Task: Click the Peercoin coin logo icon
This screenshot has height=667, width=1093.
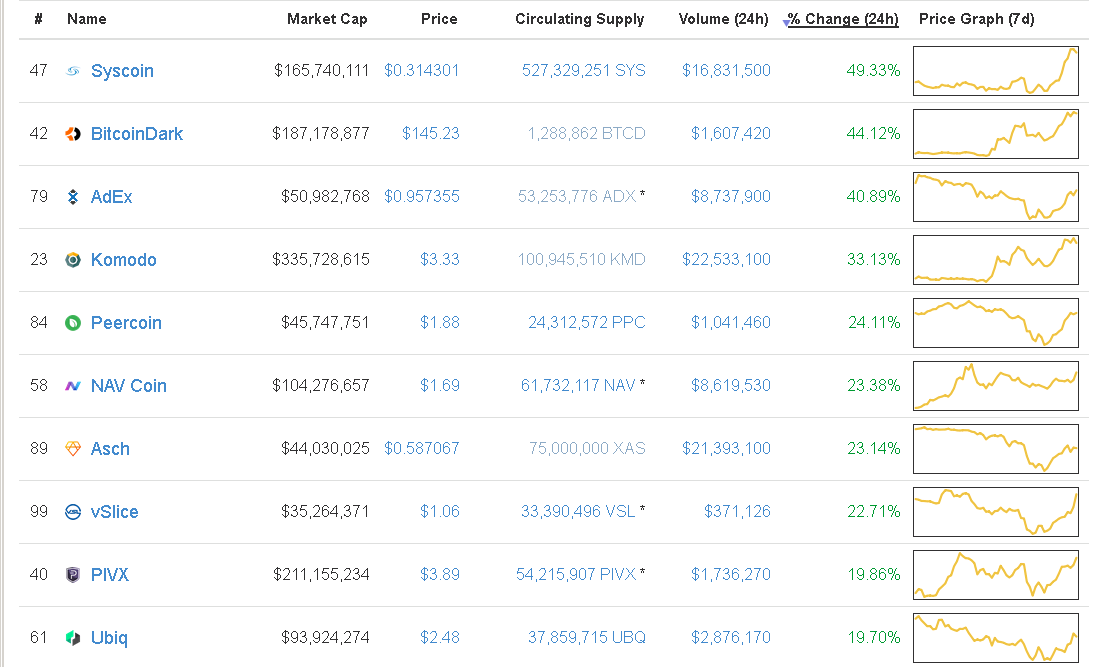Action: (x=72, y=323)
